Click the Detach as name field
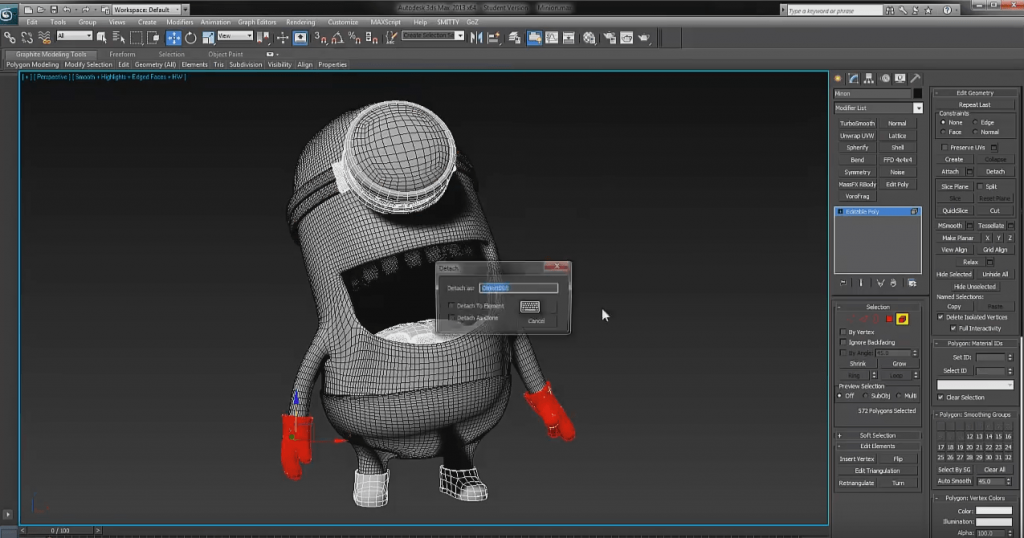The image size is (1024, 538). click(x=518, y=288)
